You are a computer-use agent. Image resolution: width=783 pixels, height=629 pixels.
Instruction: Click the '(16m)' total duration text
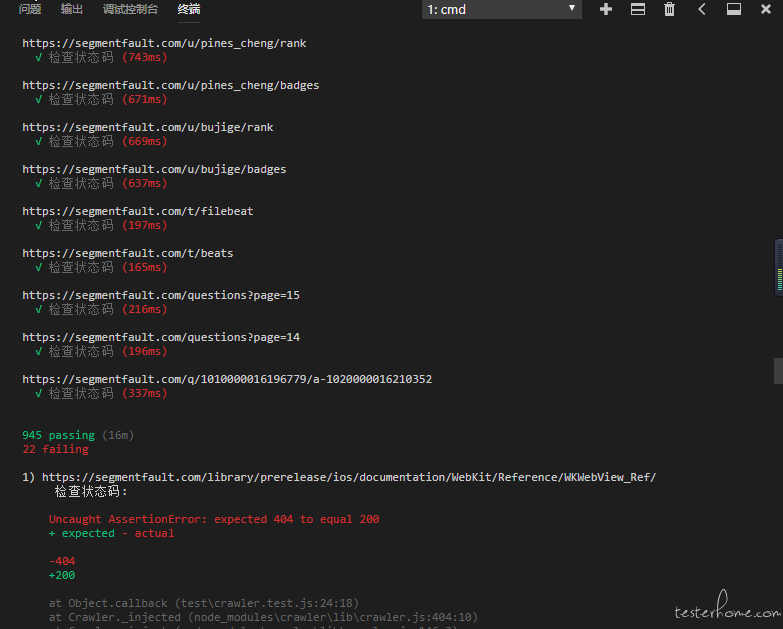118,435
